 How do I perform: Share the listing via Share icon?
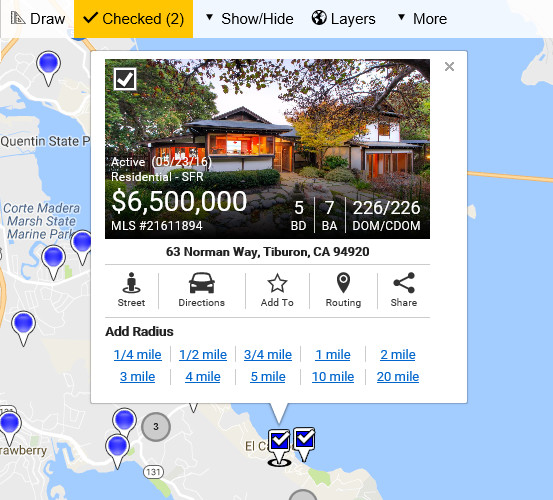[404, 290]
